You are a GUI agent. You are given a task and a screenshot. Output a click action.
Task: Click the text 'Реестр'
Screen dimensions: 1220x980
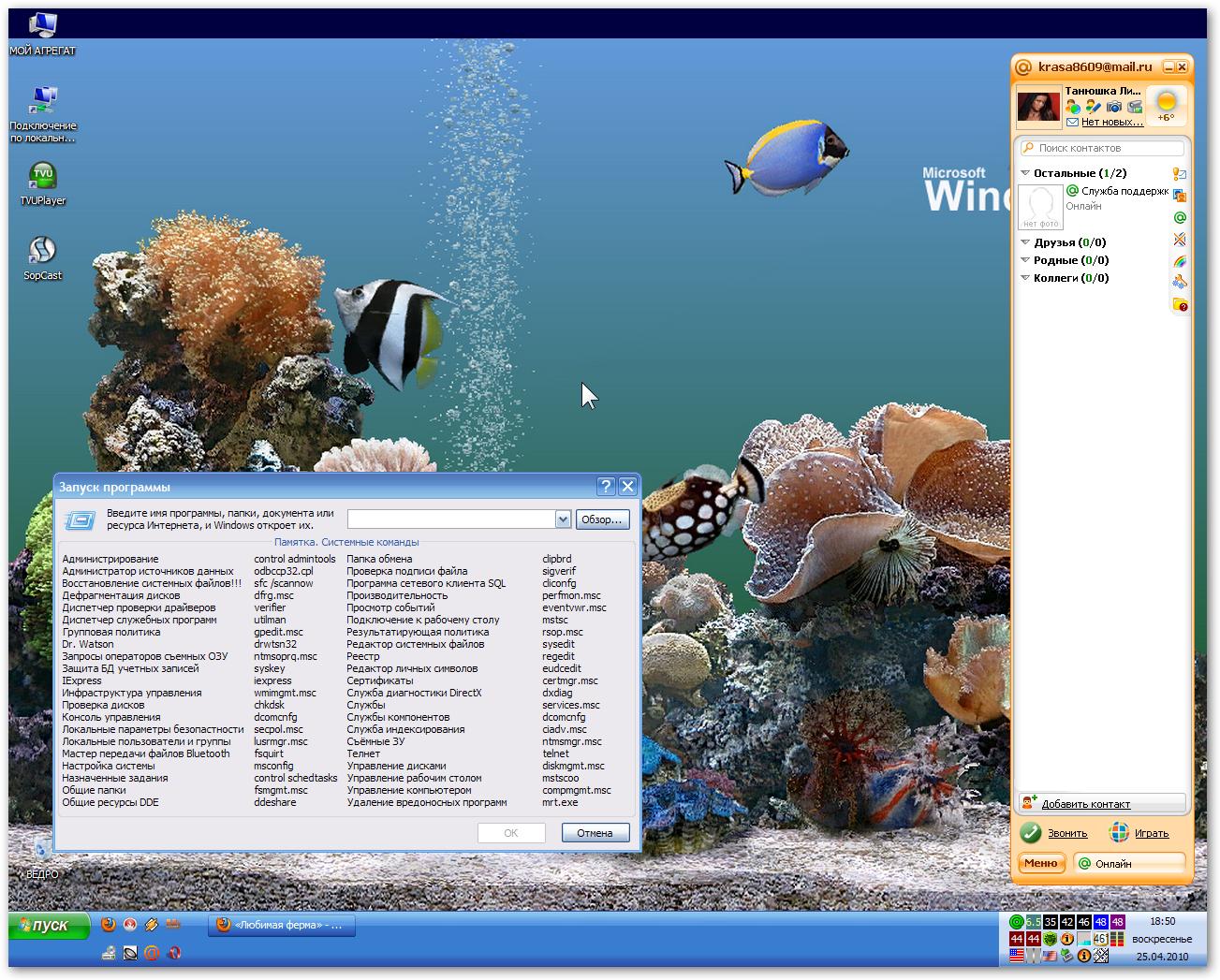coord(363,656)
